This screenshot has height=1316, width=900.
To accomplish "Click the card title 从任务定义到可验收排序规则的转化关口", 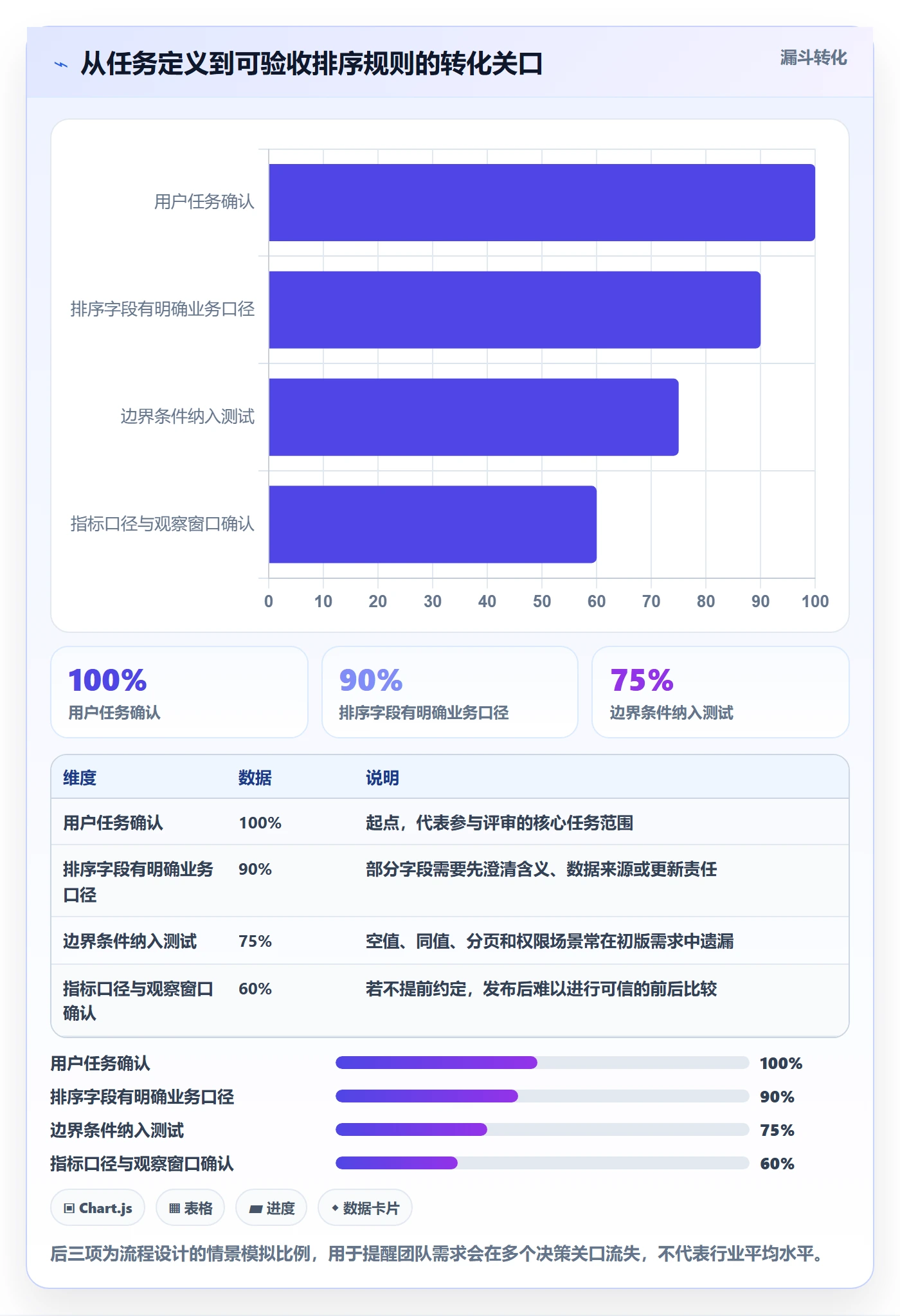I will coord(312,64).
